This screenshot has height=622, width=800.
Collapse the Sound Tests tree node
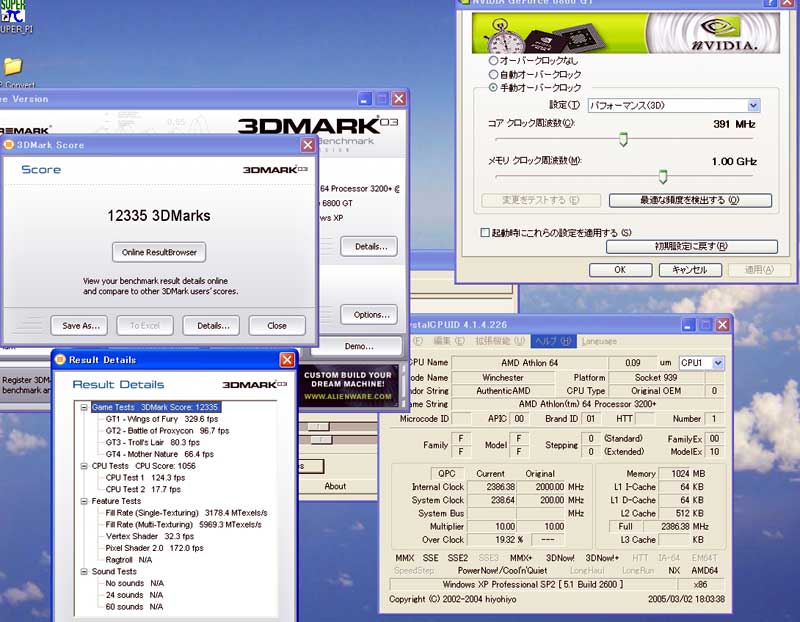(84, 571)
